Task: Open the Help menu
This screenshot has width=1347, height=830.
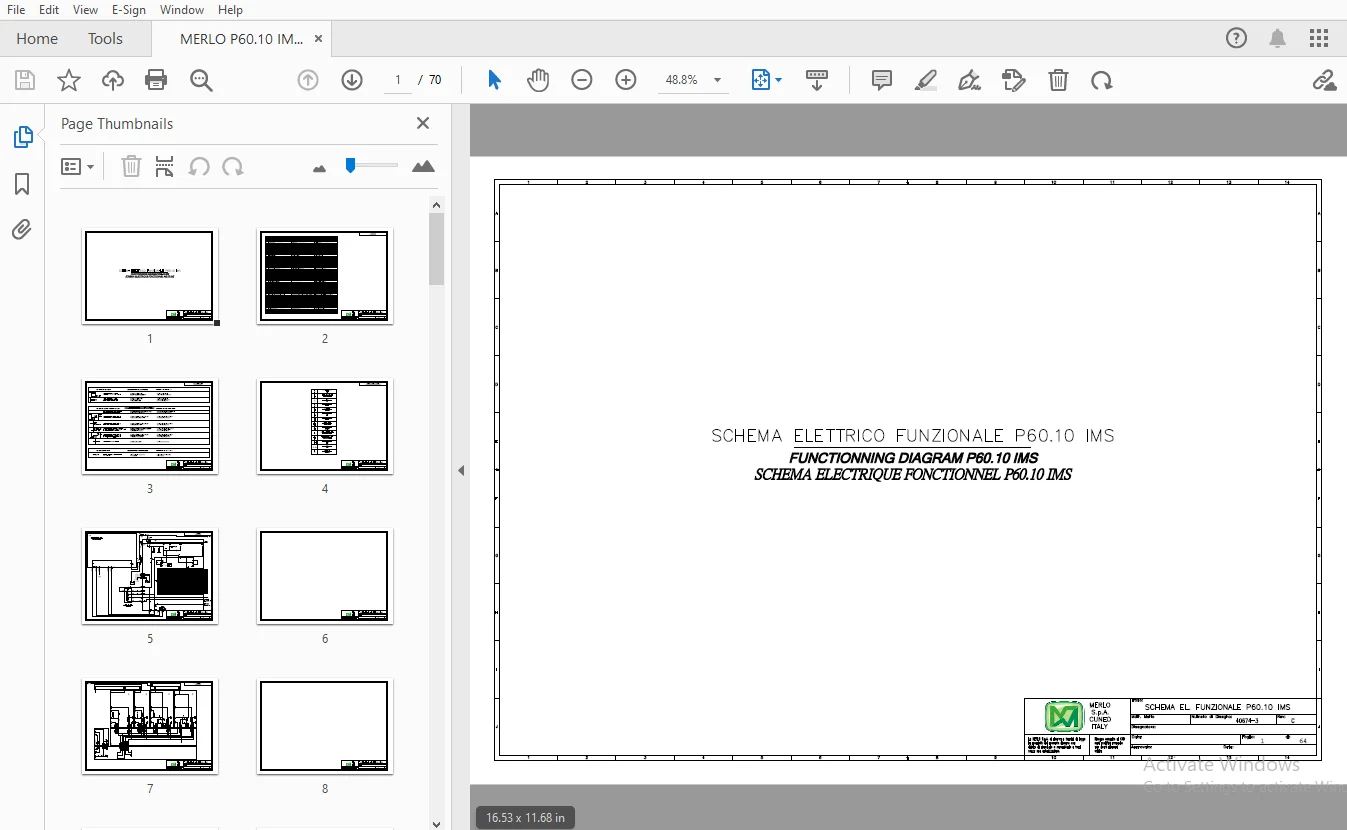Action: (x=230, y=10)
